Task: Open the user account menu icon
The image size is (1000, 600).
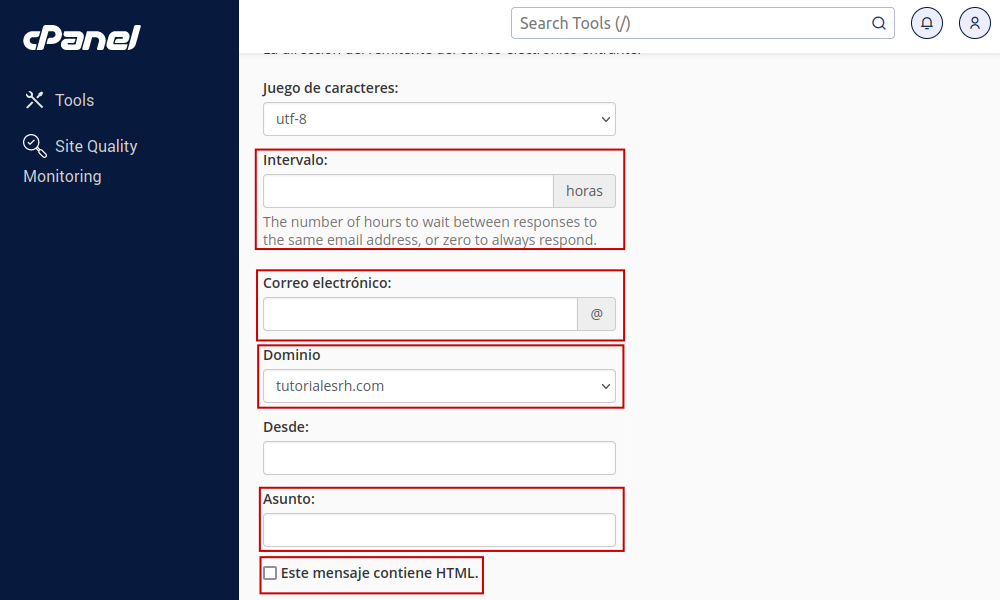Action: tap(974, 23)
